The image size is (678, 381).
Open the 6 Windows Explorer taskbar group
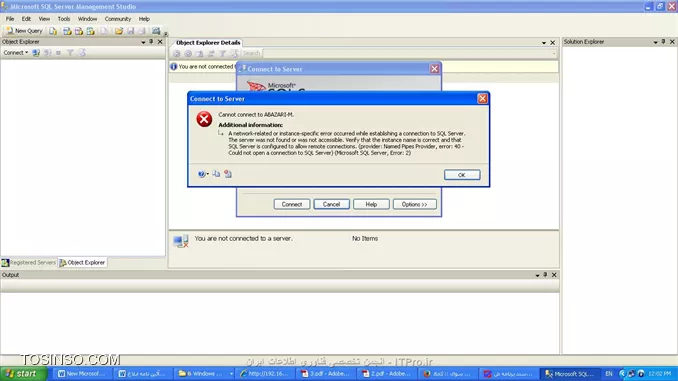point(205,374)
